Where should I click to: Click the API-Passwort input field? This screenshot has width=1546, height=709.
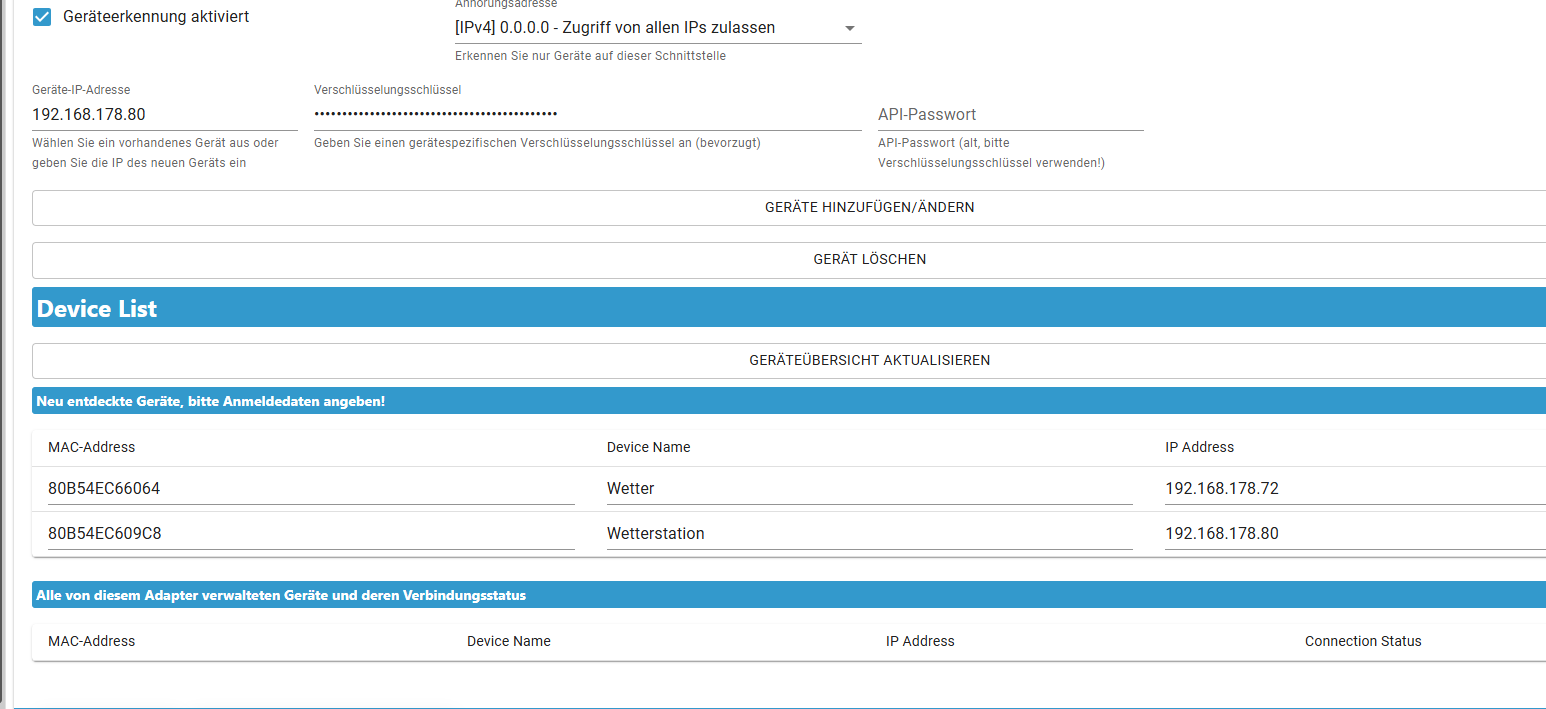click(1009, 115)
